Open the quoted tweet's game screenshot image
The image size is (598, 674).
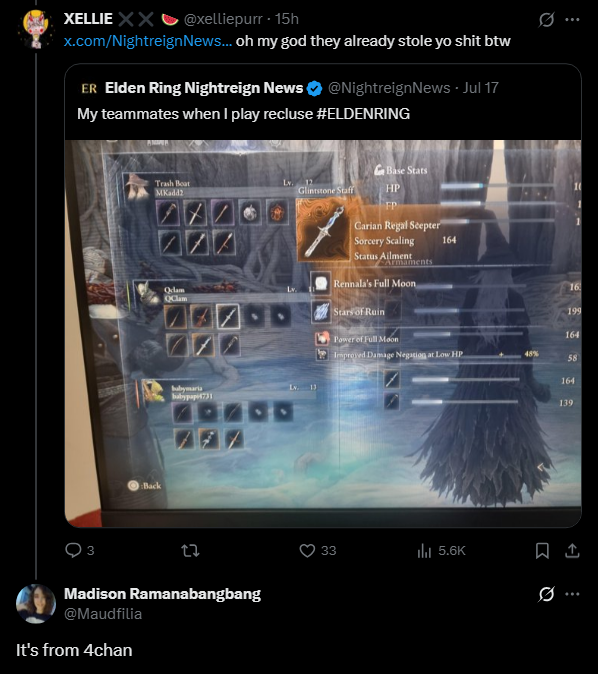323,333
